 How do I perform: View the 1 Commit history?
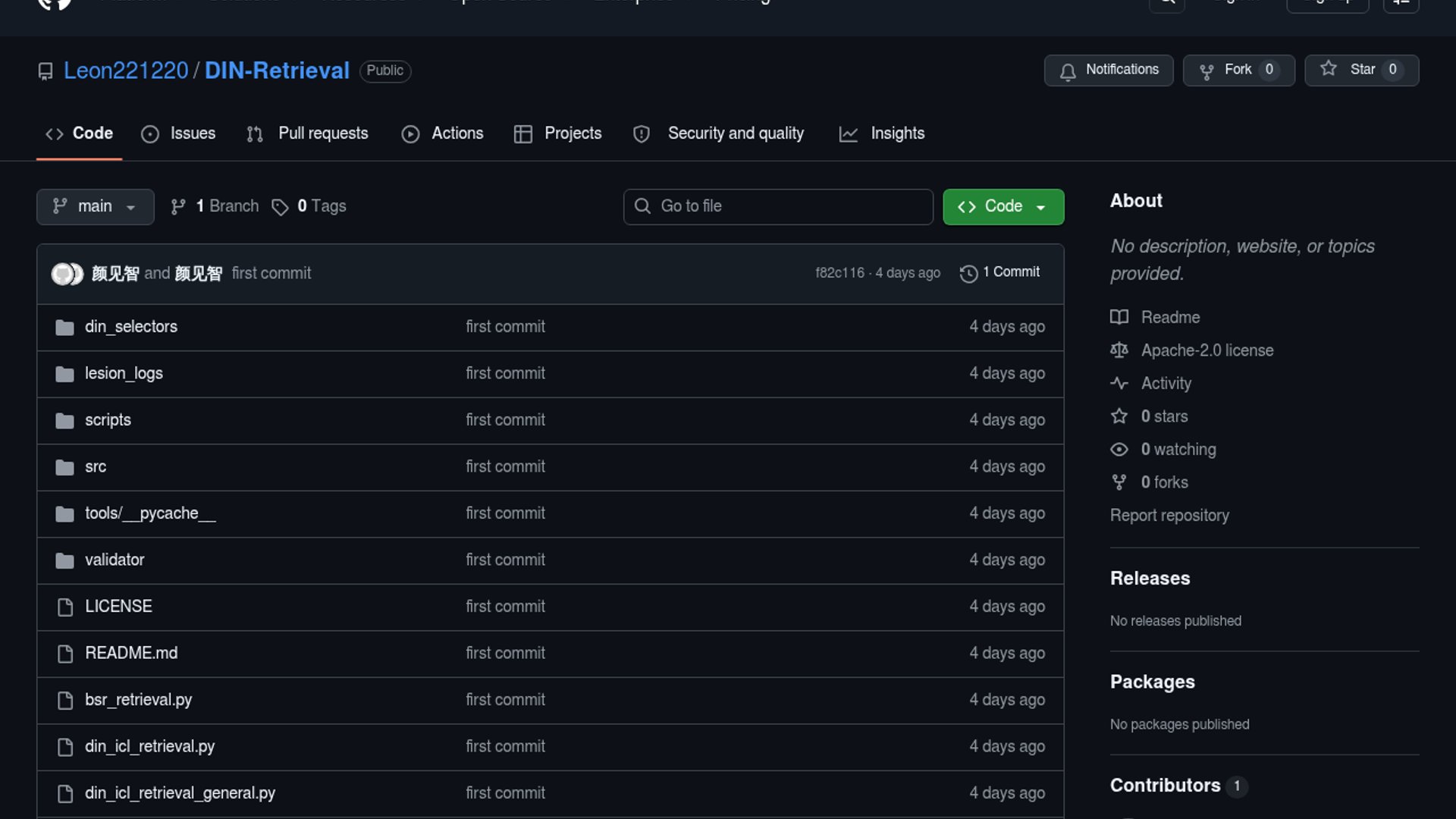click(1000, 272)
